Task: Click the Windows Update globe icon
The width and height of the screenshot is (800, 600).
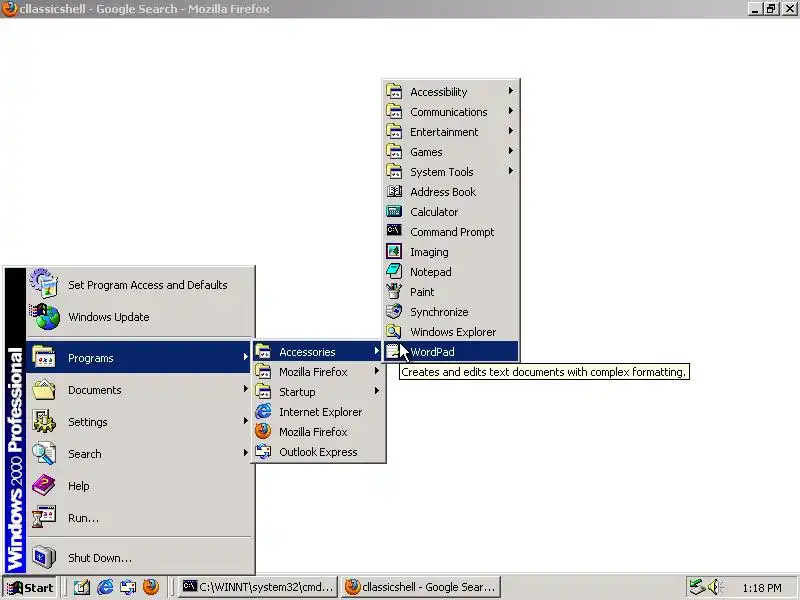Action: click(x=44, y=316)
